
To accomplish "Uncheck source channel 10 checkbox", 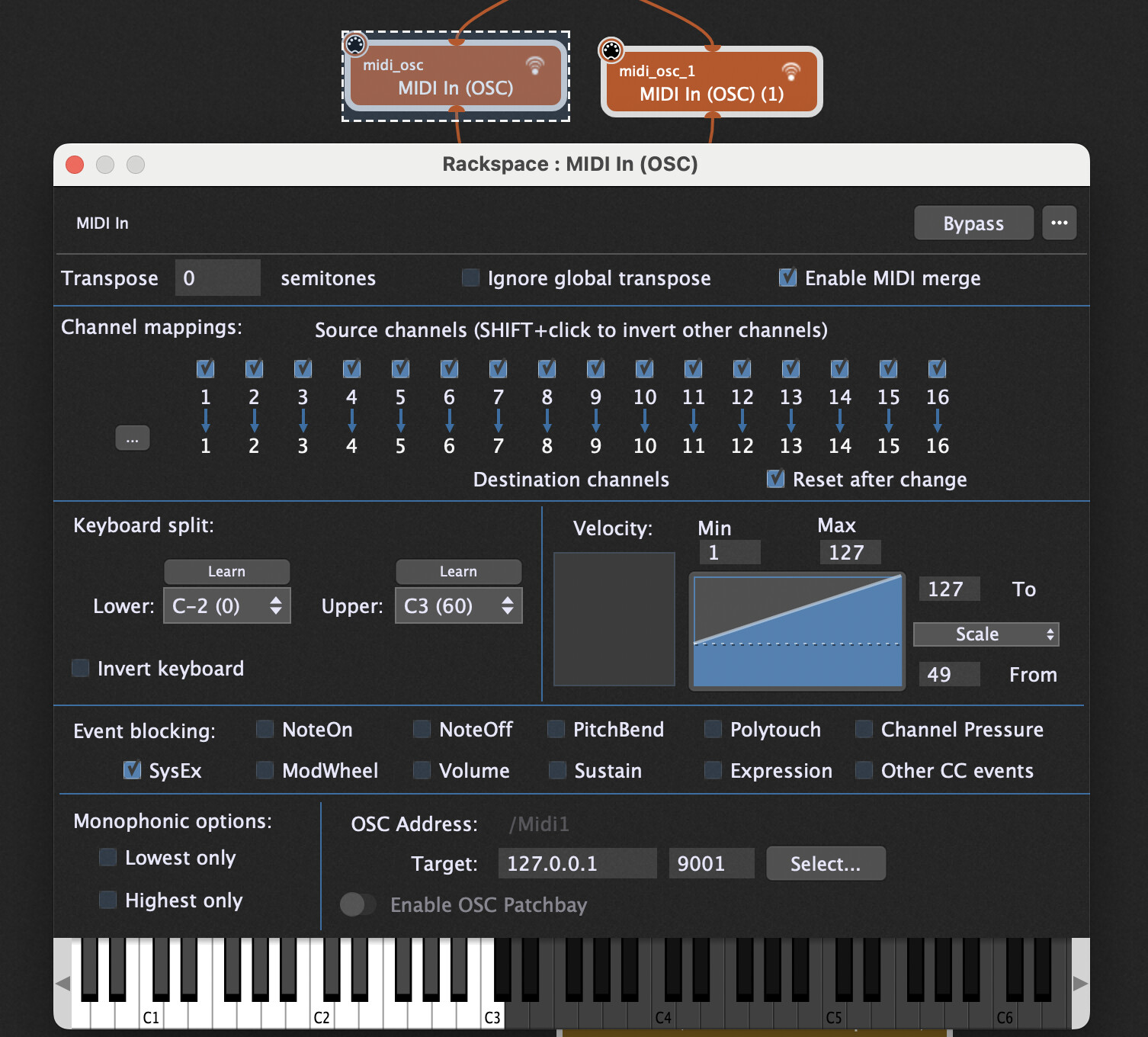I will point(645,369).
